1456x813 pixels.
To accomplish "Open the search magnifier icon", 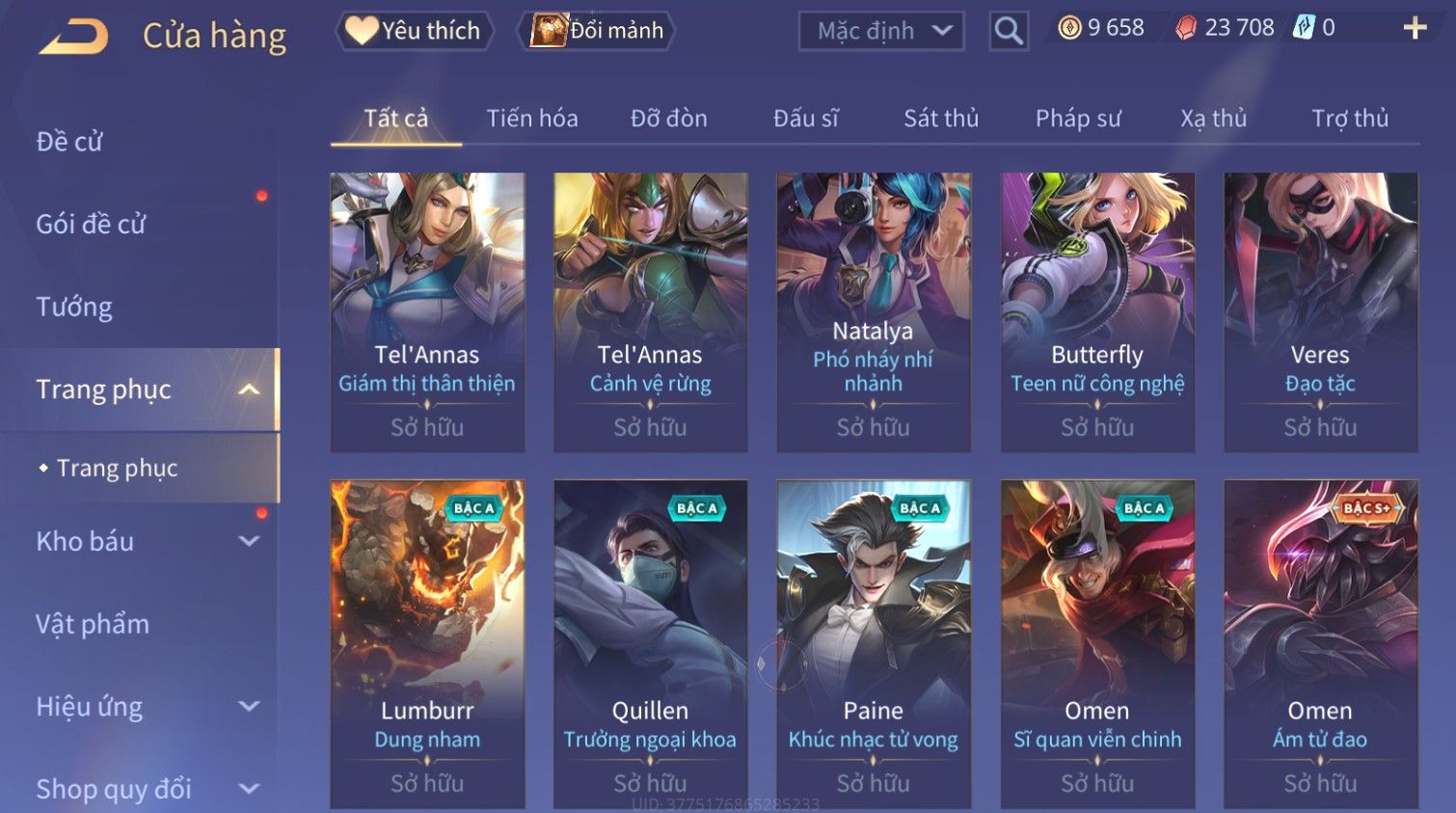I will tap(1009, 31).
